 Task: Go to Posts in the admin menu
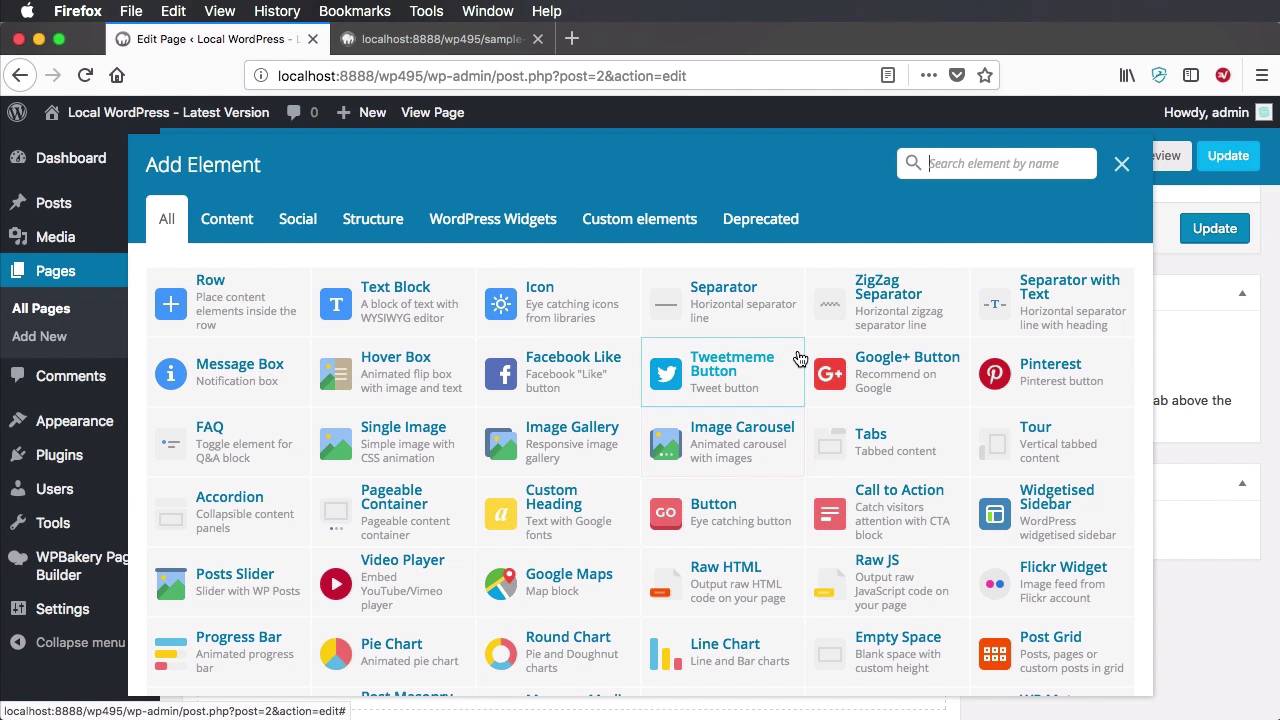(53, 203)
